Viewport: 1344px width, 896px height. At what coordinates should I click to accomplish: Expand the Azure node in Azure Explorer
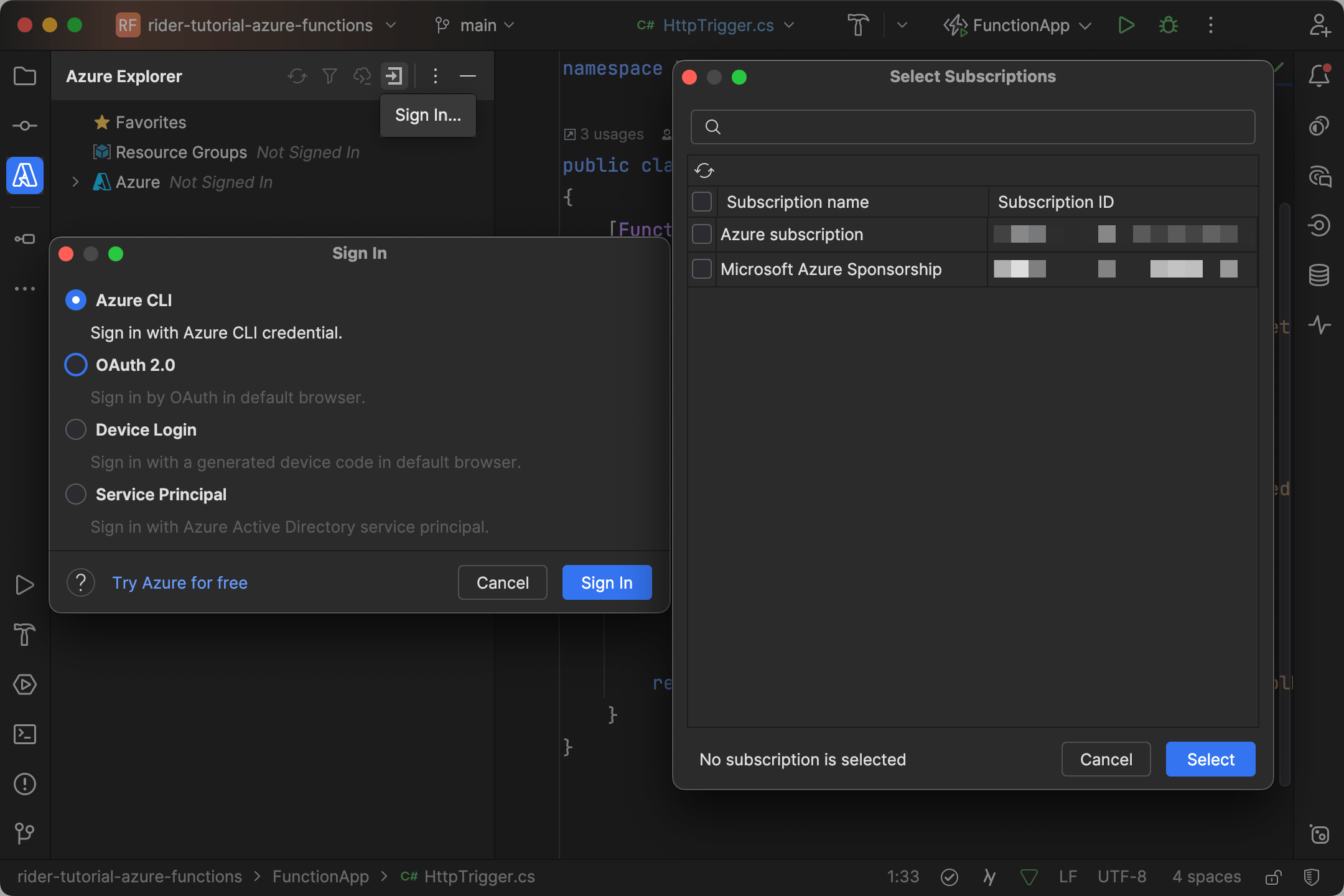75,182
